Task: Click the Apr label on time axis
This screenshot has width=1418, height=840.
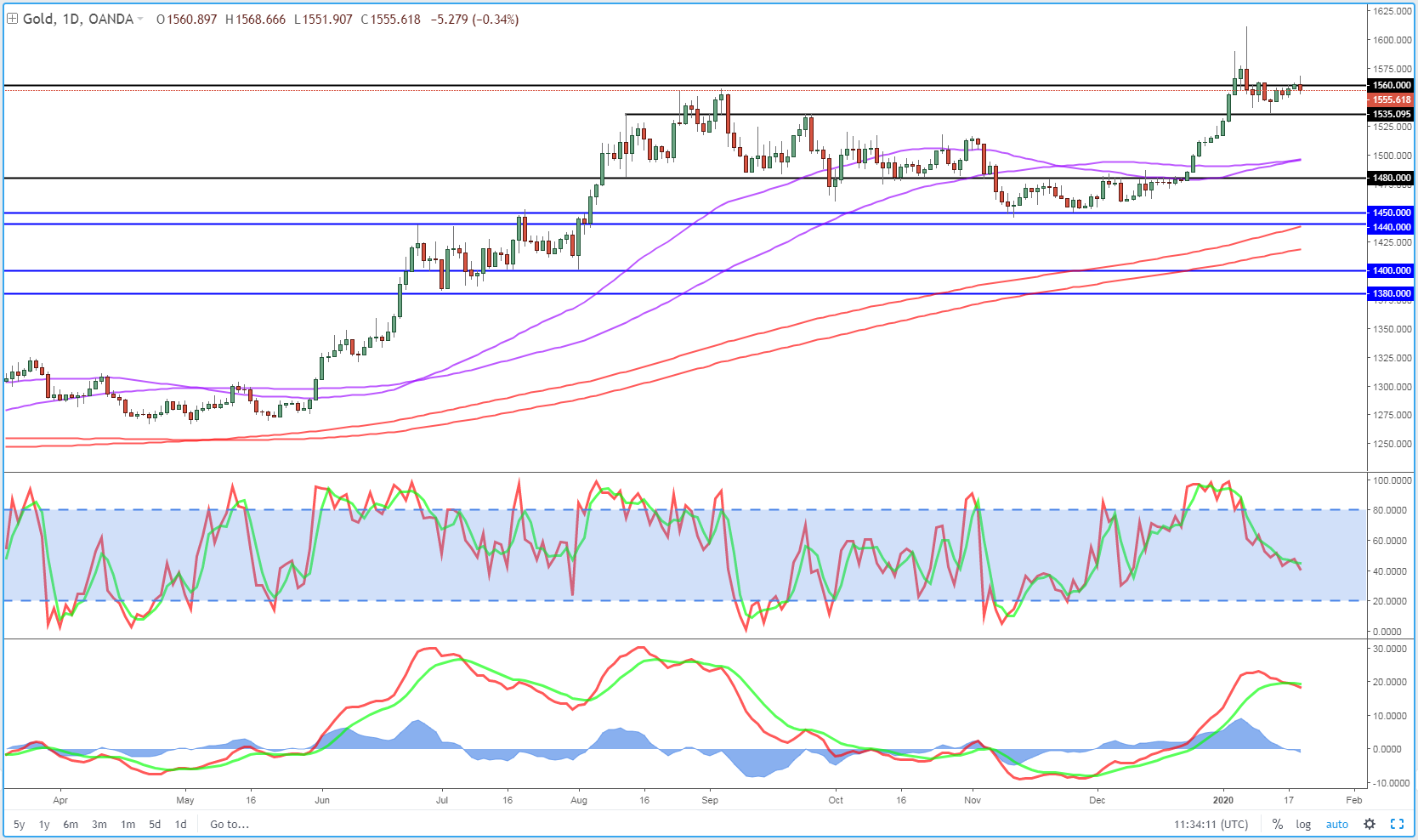Action: pyautogui.click(x=60, y=800)
